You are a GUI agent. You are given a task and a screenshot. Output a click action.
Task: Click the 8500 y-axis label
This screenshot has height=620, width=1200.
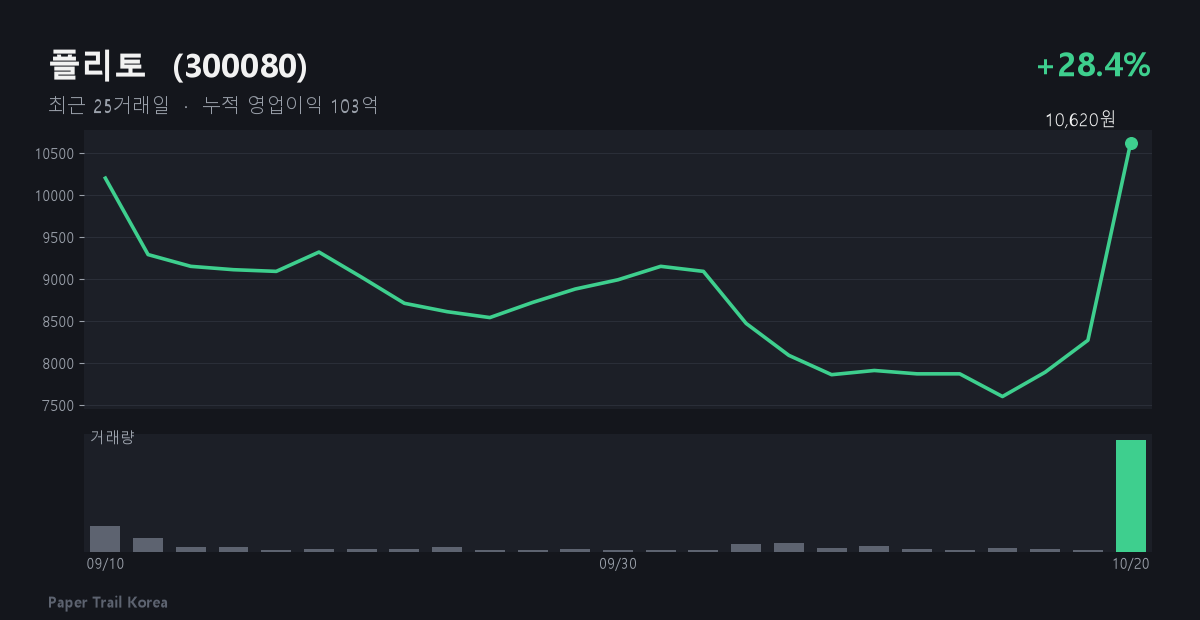(60, 322)
